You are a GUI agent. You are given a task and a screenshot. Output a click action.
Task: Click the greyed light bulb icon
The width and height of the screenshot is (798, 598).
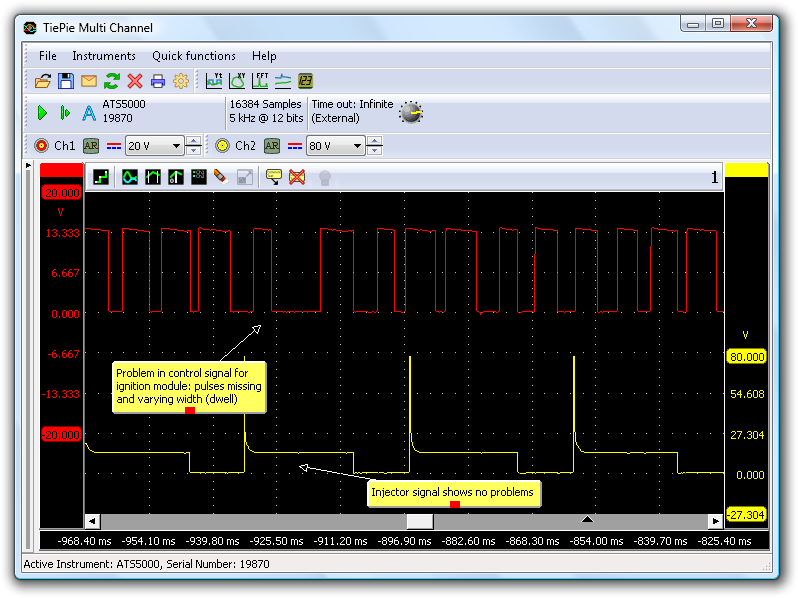tap(325, 178)
